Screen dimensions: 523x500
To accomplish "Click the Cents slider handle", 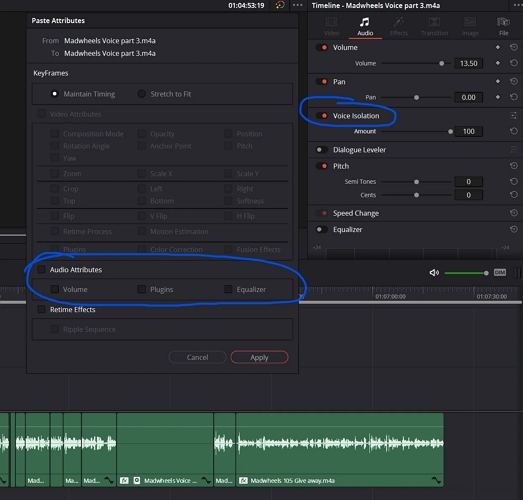I will [x=416, y=195].
